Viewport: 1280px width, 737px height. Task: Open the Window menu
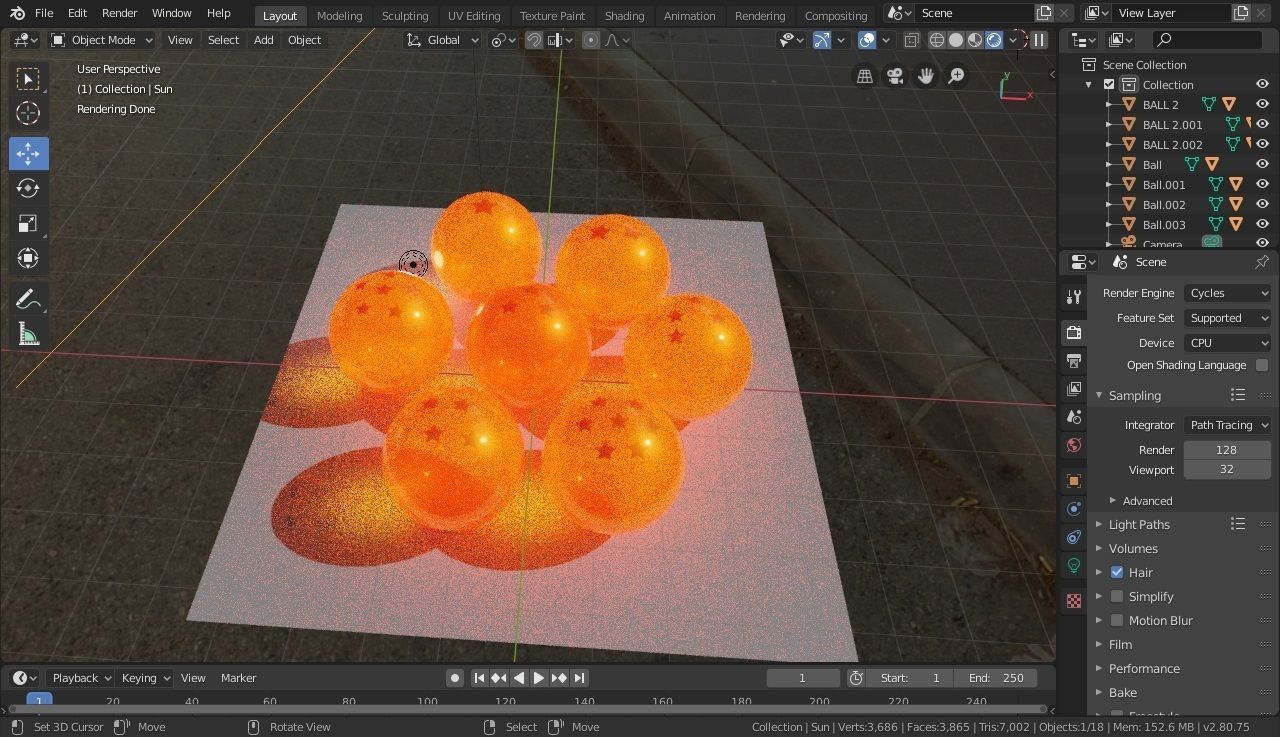pos(171,13)
